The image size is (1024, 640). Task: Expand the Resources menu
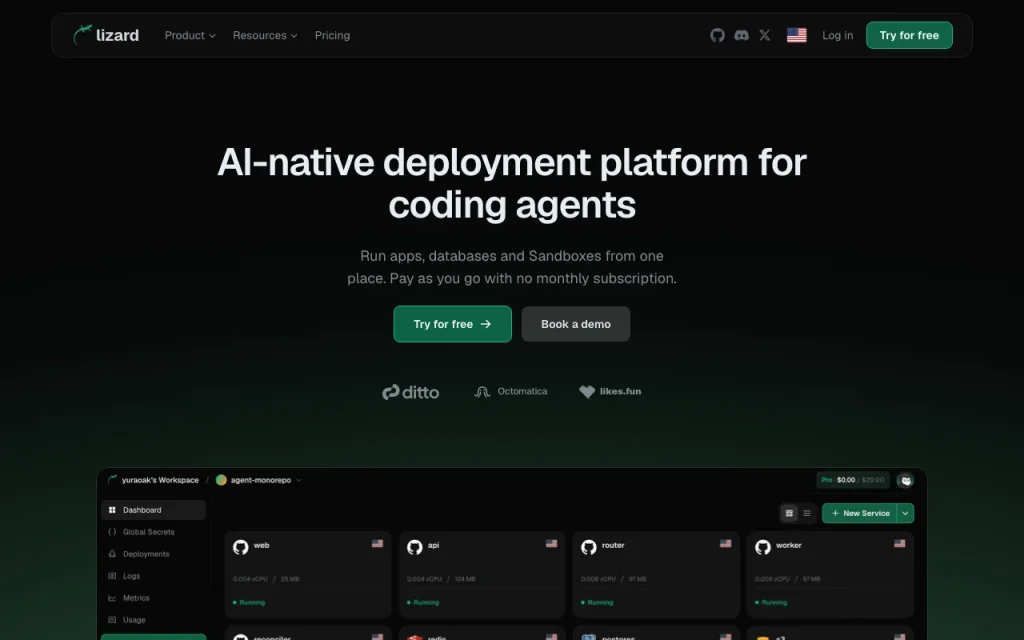[x=265, y=35]
